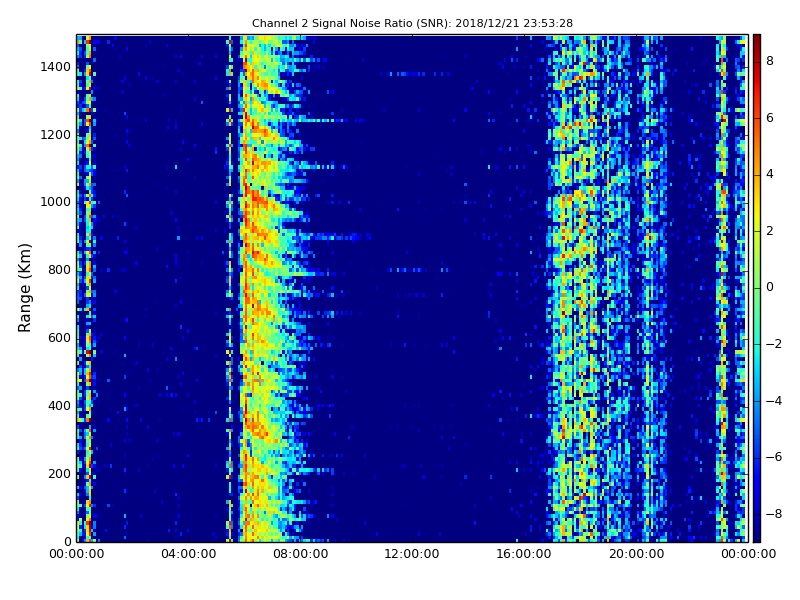Click the 800 range tick label
800x600 pixels.
[x=59, y=270]
